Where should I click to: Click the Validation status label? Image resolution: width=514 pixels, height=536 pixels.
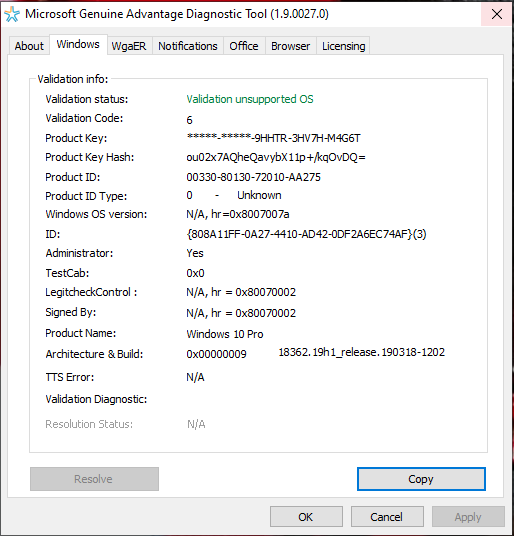pos(87,99)
